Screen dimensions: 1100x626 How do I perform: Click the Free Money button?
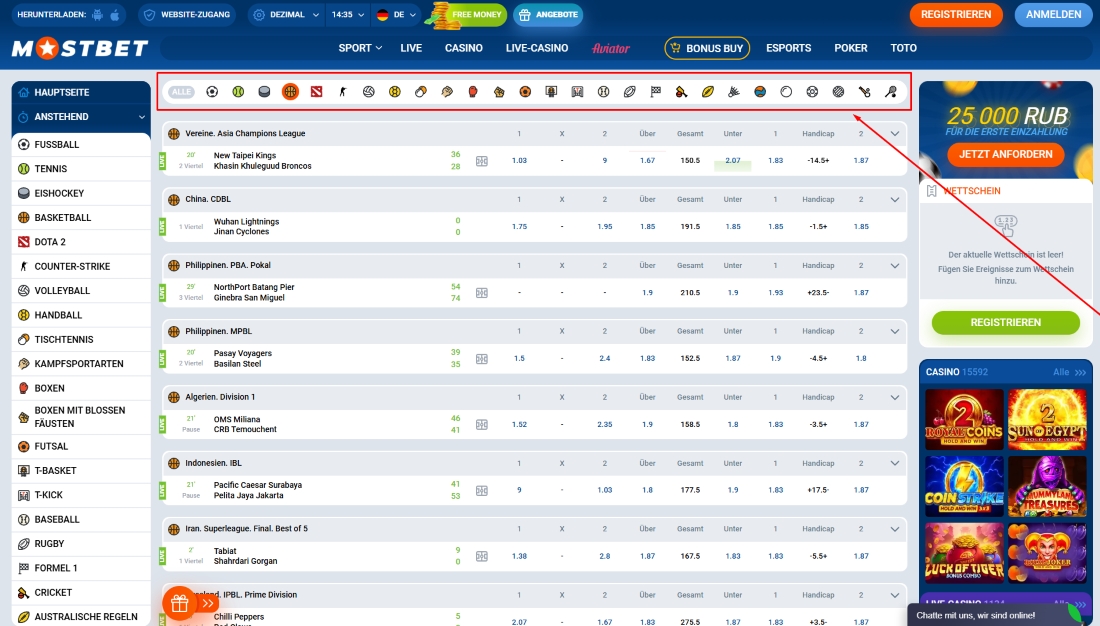[469, 15]
